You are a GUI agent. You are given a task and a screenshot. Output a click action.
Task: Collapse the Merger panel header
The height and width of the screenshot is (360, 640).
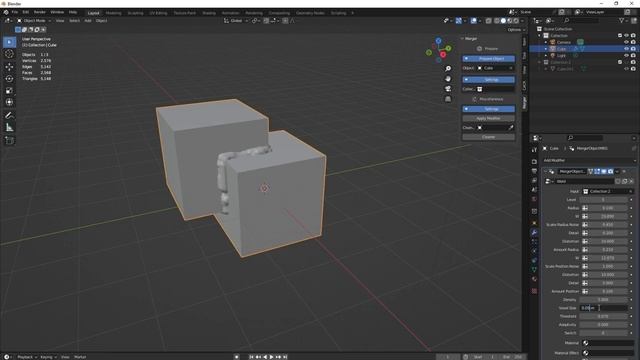point(462,39)
